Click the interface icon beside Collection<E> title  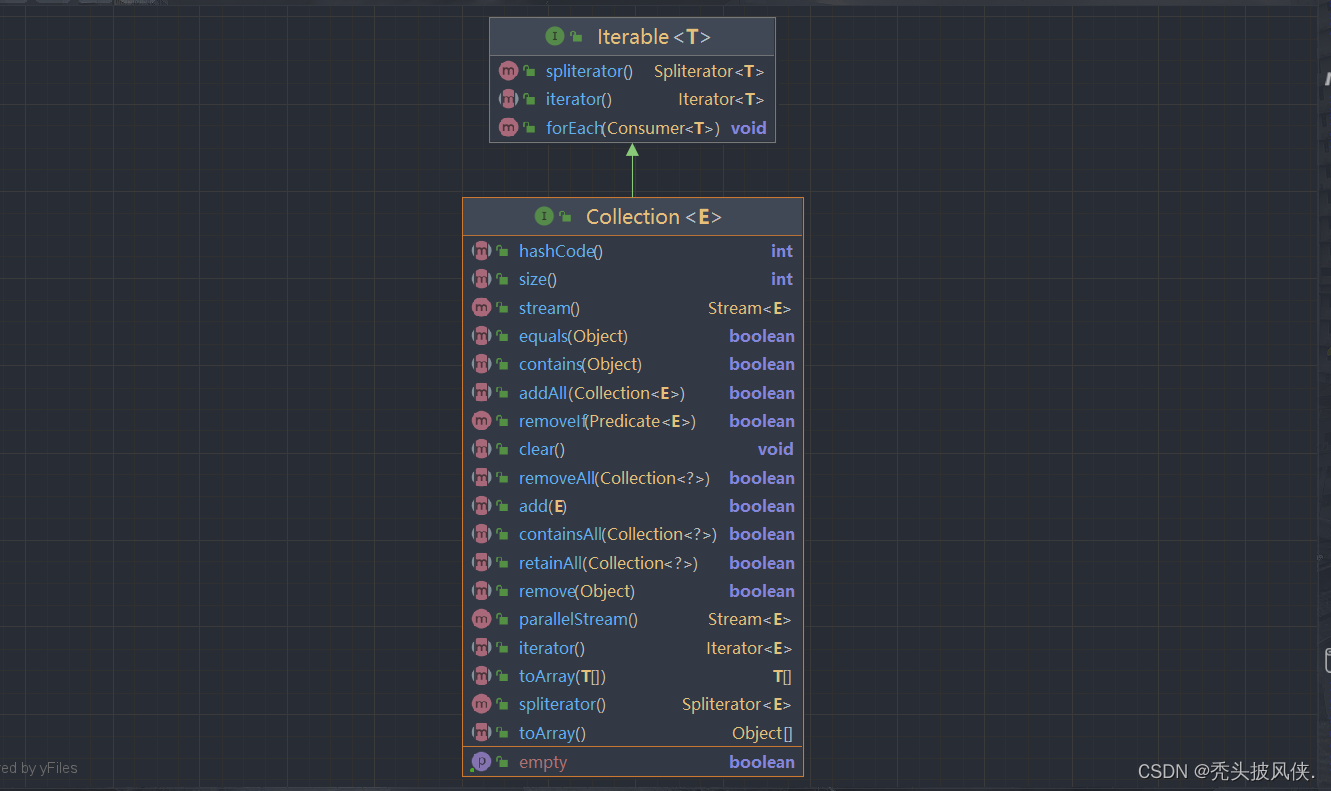pos(544,216)
